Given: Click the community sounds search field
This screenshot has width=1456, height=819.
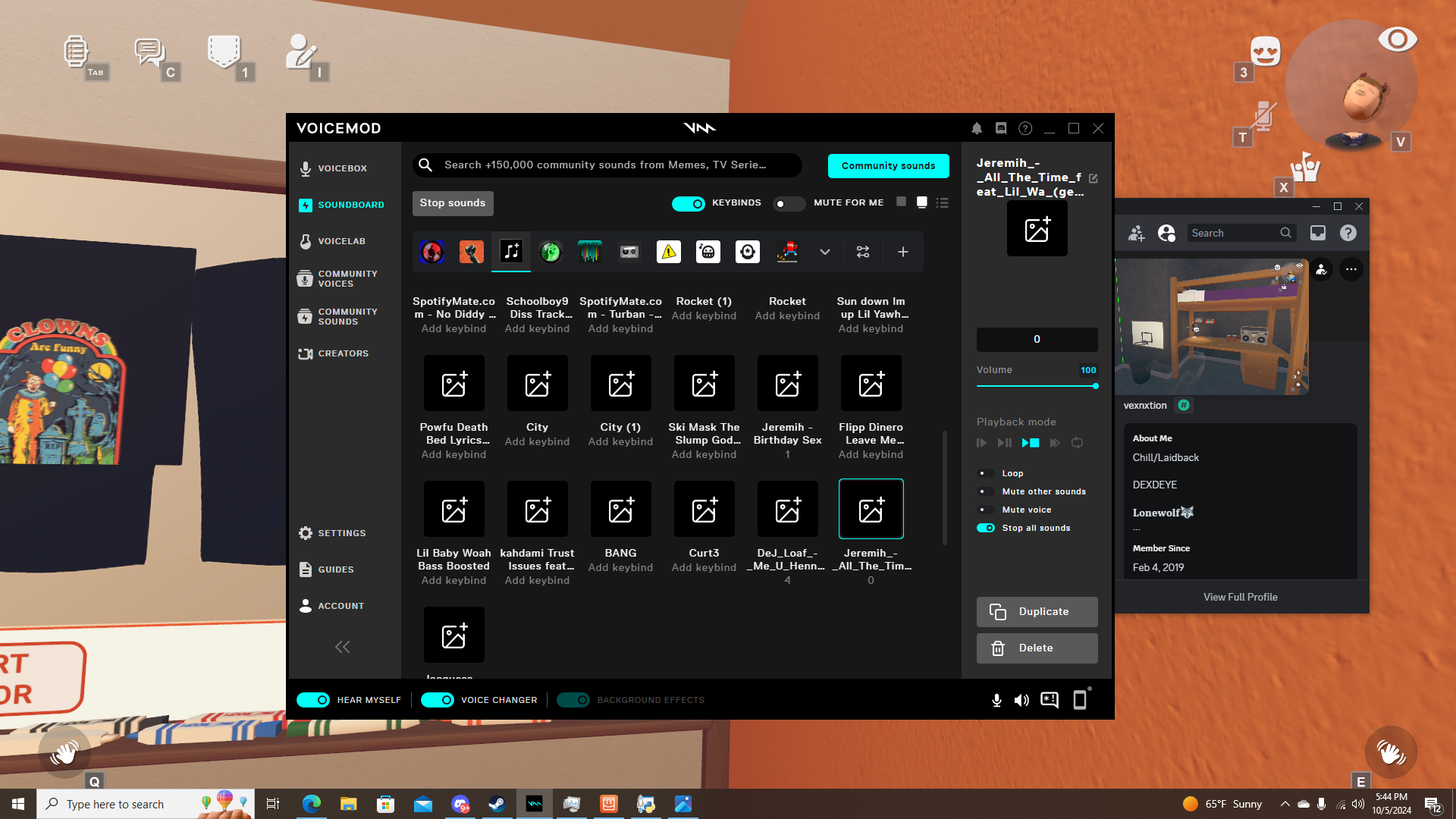Looking at the screenshot, I should pyautogui.click(x=607, y=165).
